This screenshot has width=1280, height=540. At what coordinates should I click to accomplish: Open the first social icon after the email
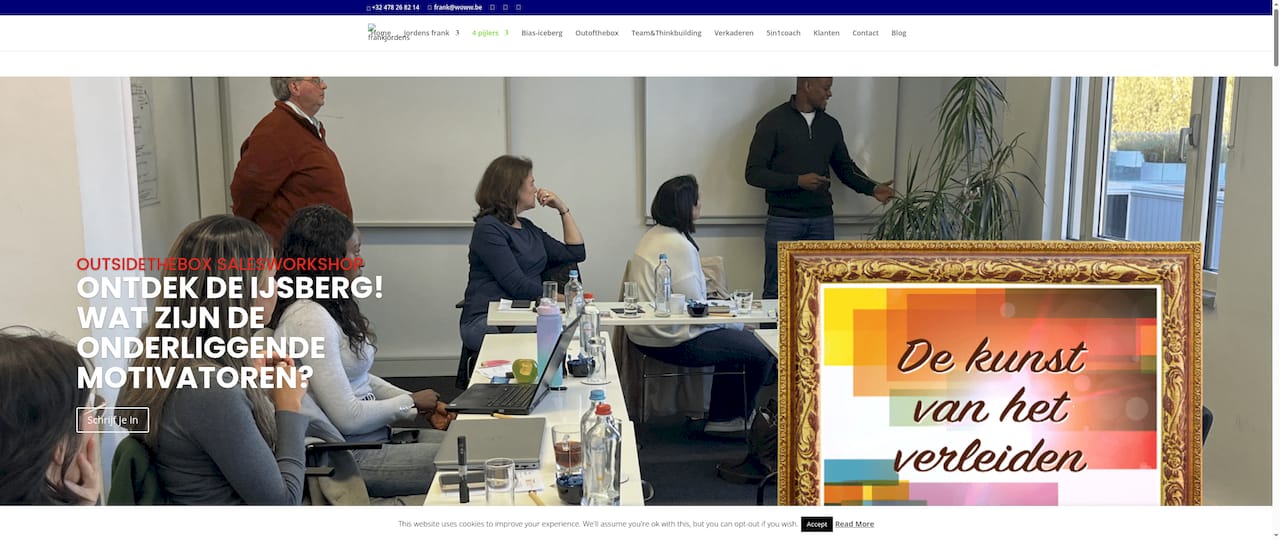pyautogui.click(x=493, y=7)
